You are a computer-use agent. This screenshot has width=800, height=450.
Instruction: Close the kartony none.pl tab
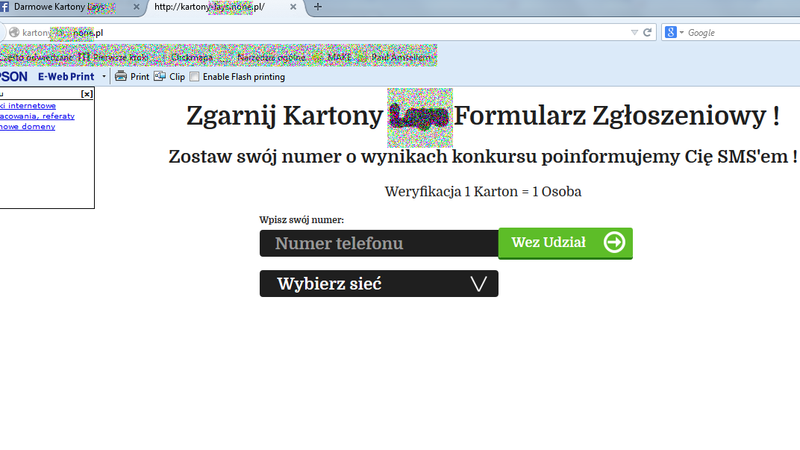pyautogui.click(x=293, y=7)
